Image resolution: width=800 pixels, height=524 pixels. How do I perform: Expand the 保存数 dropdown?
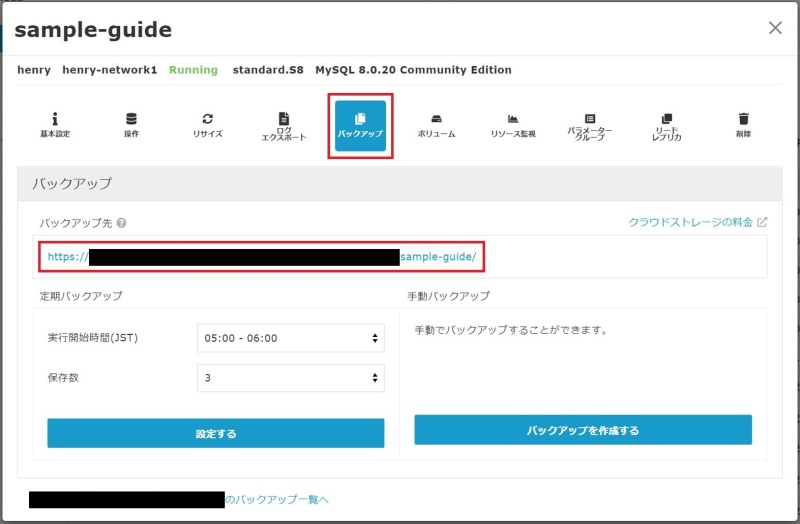tap(291, 378)
